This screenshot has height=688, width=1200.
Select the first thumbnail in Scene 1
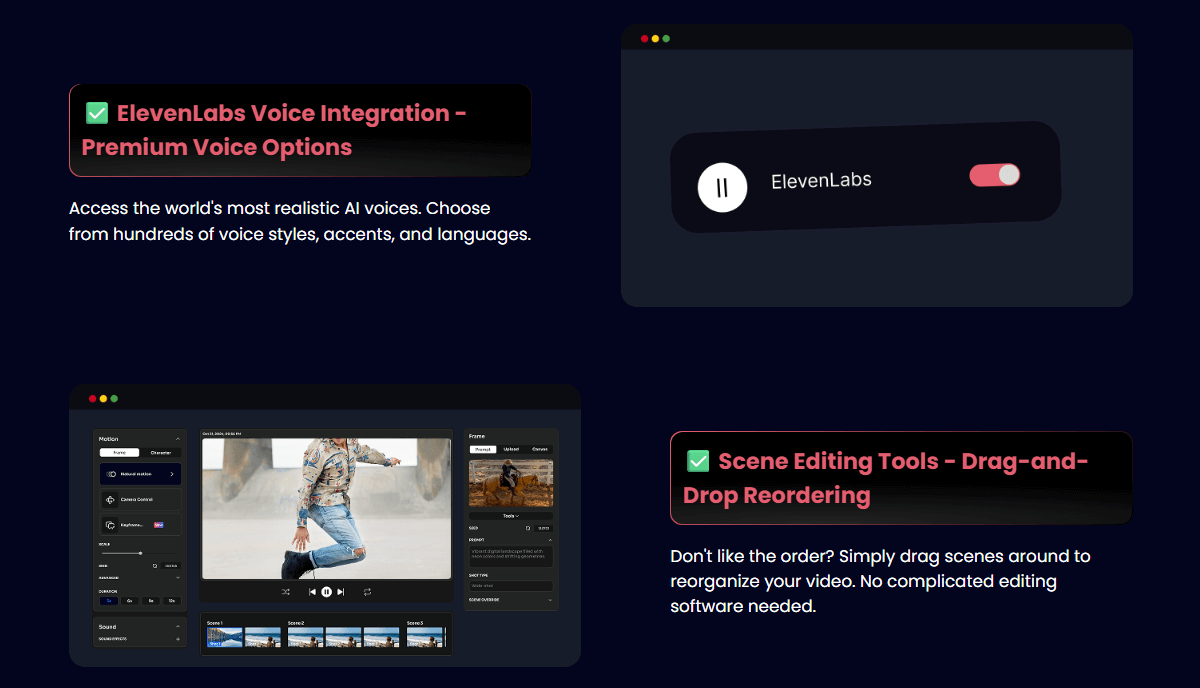coord(224,637)
